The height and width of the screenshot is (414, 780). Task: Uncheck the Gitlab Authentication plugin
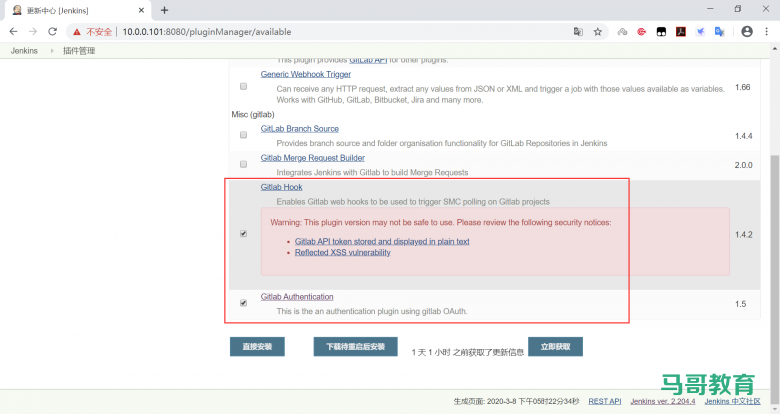(x=243, y=303)
